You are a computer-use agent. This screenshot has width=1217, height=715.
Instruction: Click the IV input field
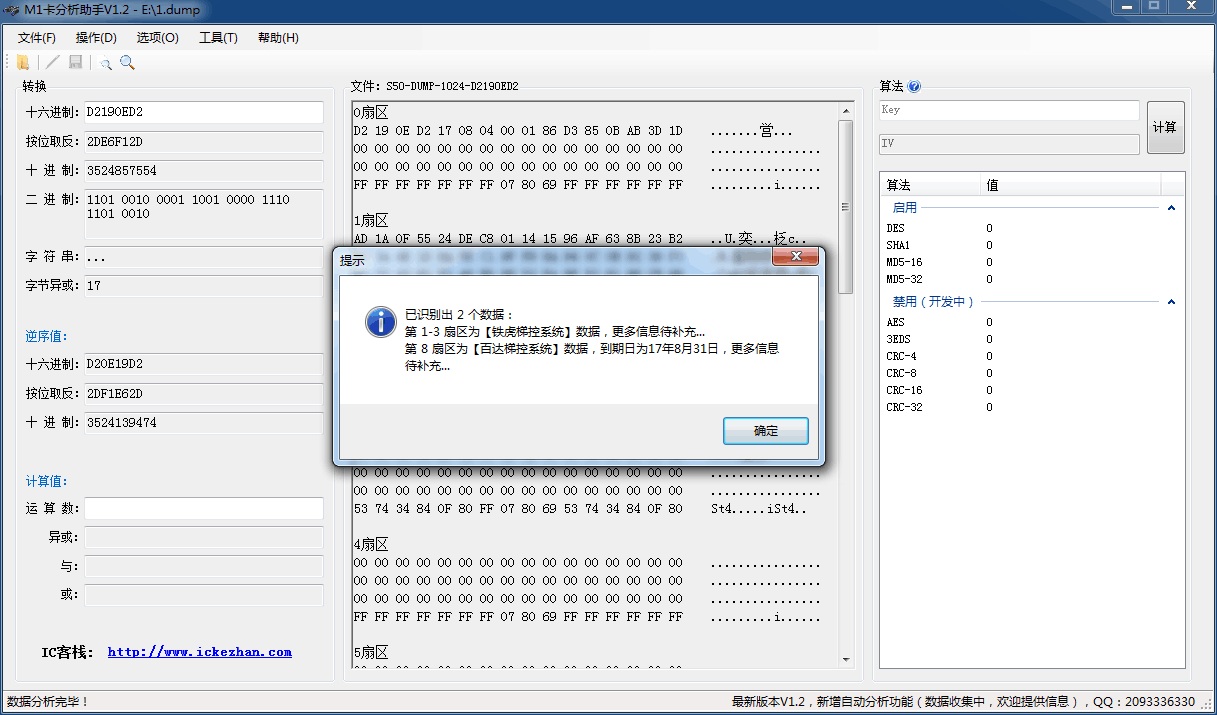point(1009,144)
